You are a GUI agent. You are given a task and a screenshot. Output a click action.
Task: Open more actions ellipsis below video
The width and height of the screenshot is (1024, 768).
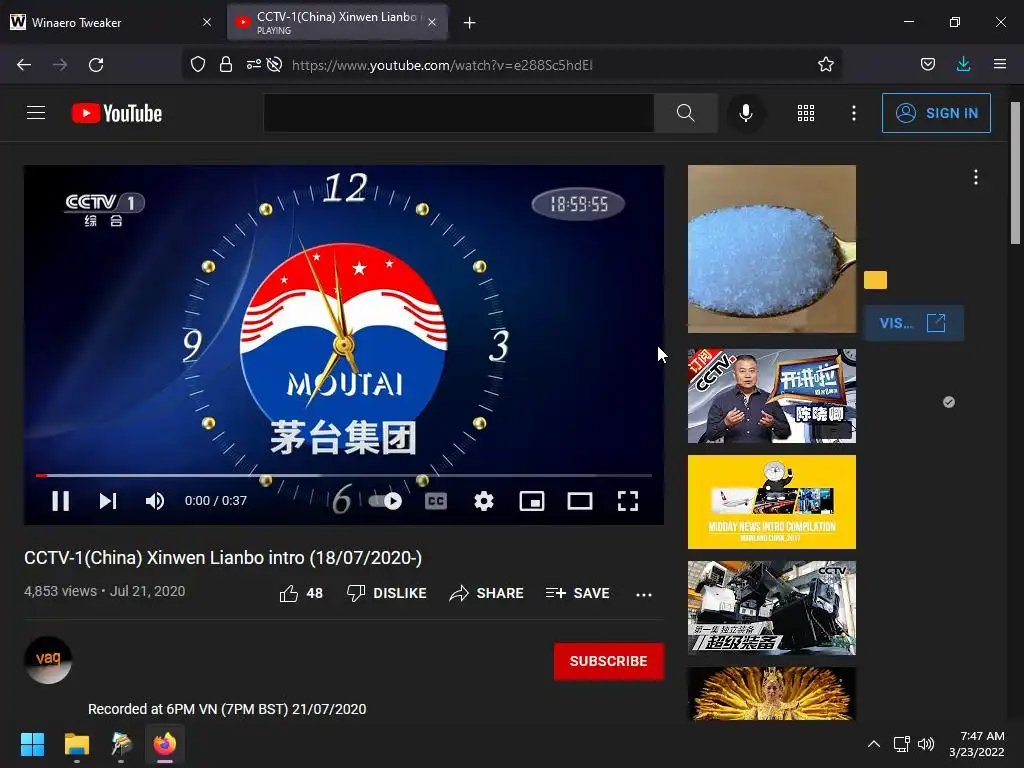point(644,594)
